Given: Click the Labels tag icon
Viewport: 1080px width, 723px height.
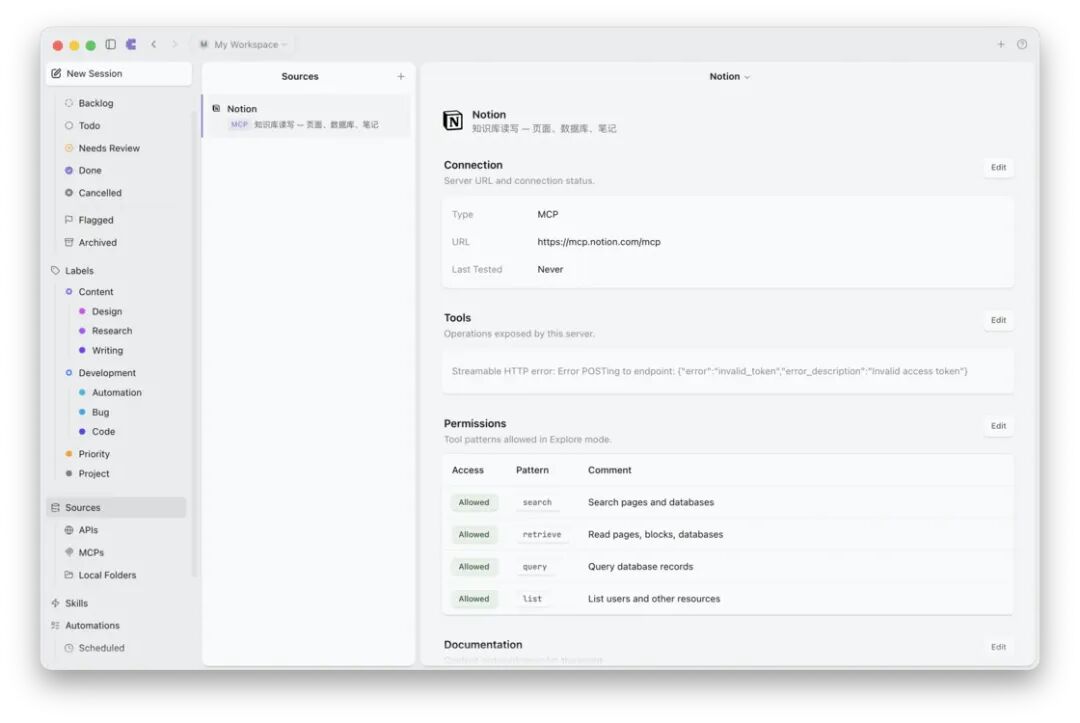Looking at the screenshot, I should pyautogui.click(x=55, y=271).
